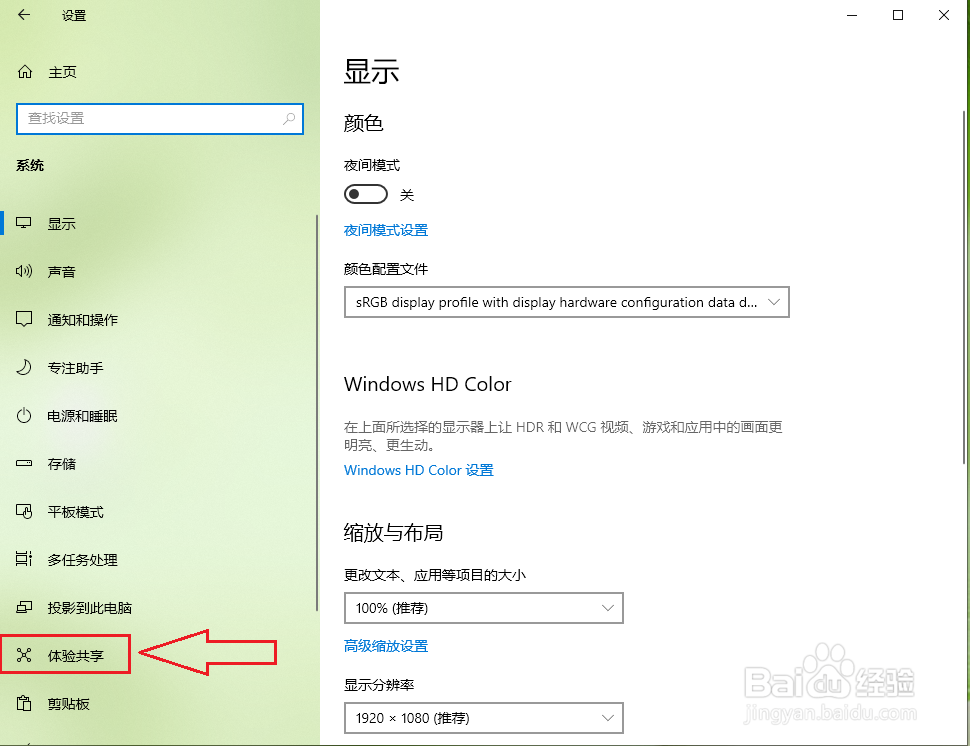
Task: Click the 体验共享 sharing icon
Action: click(24, 655)
